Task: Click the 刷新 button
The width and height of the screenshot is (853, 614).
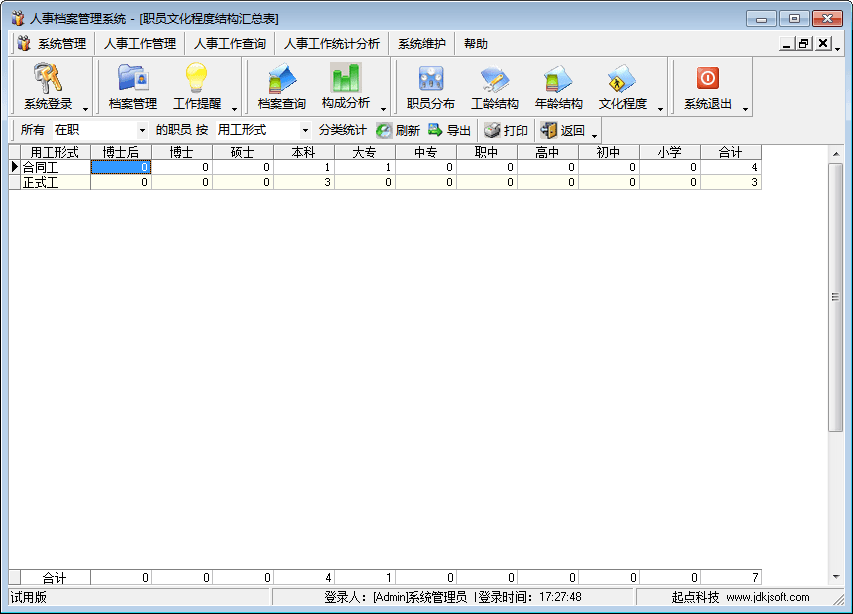Action: [397, 130]
